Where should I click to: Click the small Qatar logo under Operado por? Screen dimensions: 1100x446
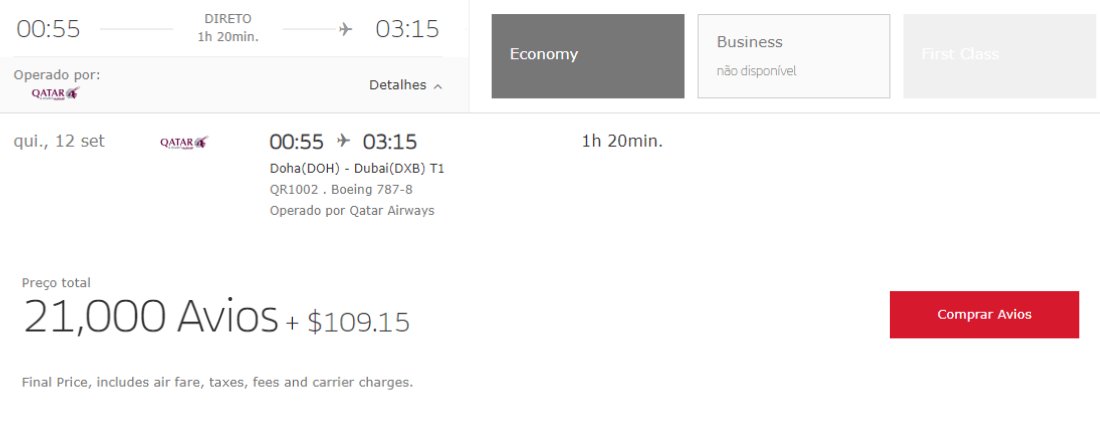click(55, 93)
